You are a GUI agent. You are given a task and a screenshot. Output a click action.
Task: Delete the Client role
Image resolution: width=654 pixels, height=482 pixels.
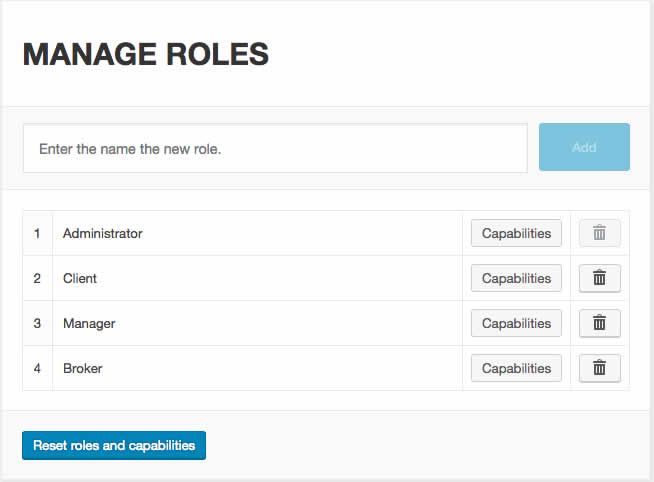(599, 278)
